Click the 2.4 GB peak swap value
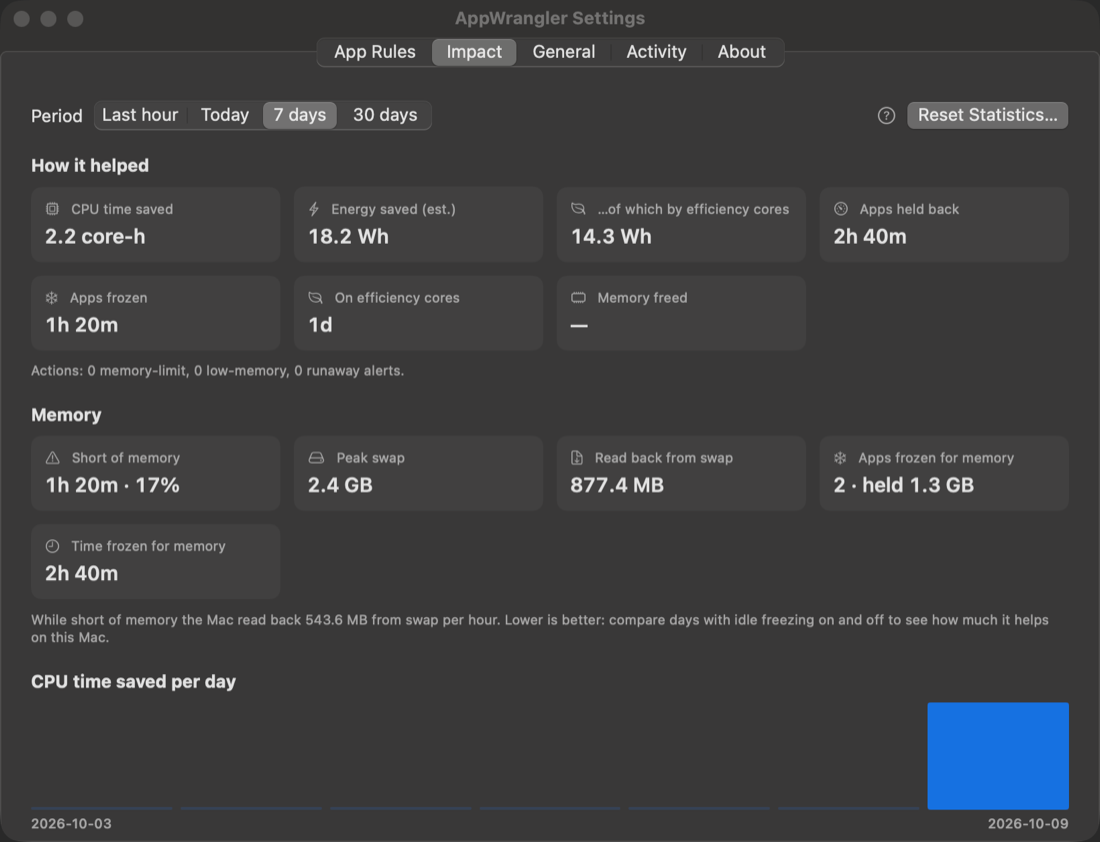Image resolution: width=1100 pixels, height=842 pixels. point(340,485)
